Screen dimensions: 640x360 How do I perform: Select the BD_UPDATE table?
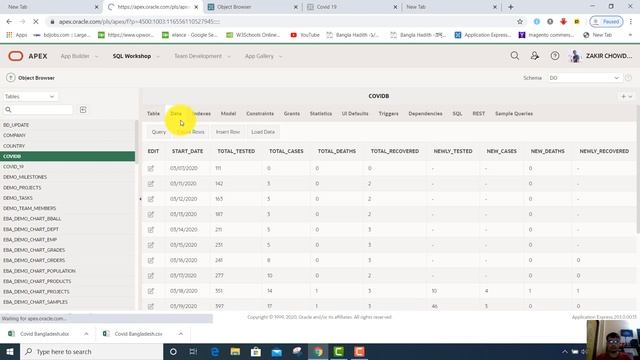click(x=67, y=125)
